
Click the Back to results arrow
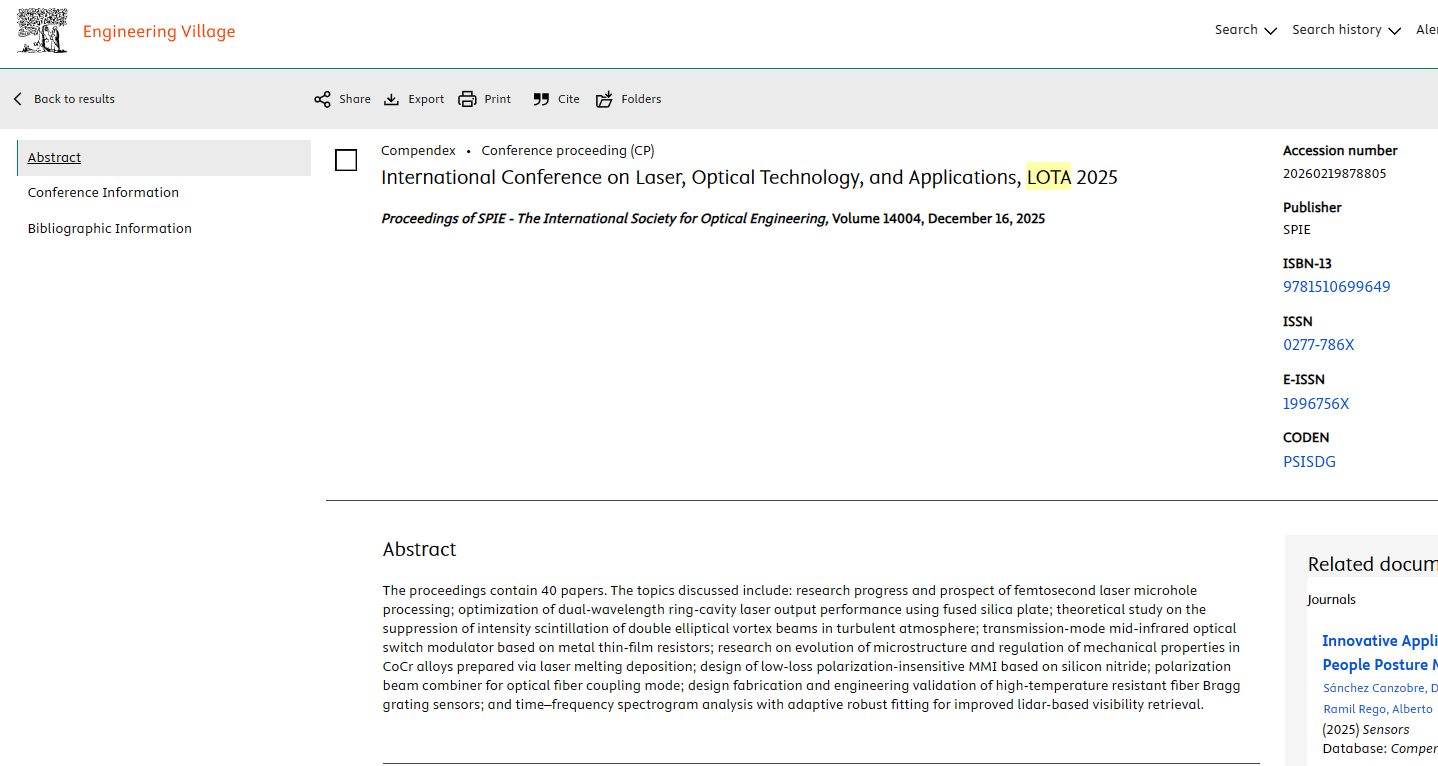pyautogui.click(x=18, y=99)
